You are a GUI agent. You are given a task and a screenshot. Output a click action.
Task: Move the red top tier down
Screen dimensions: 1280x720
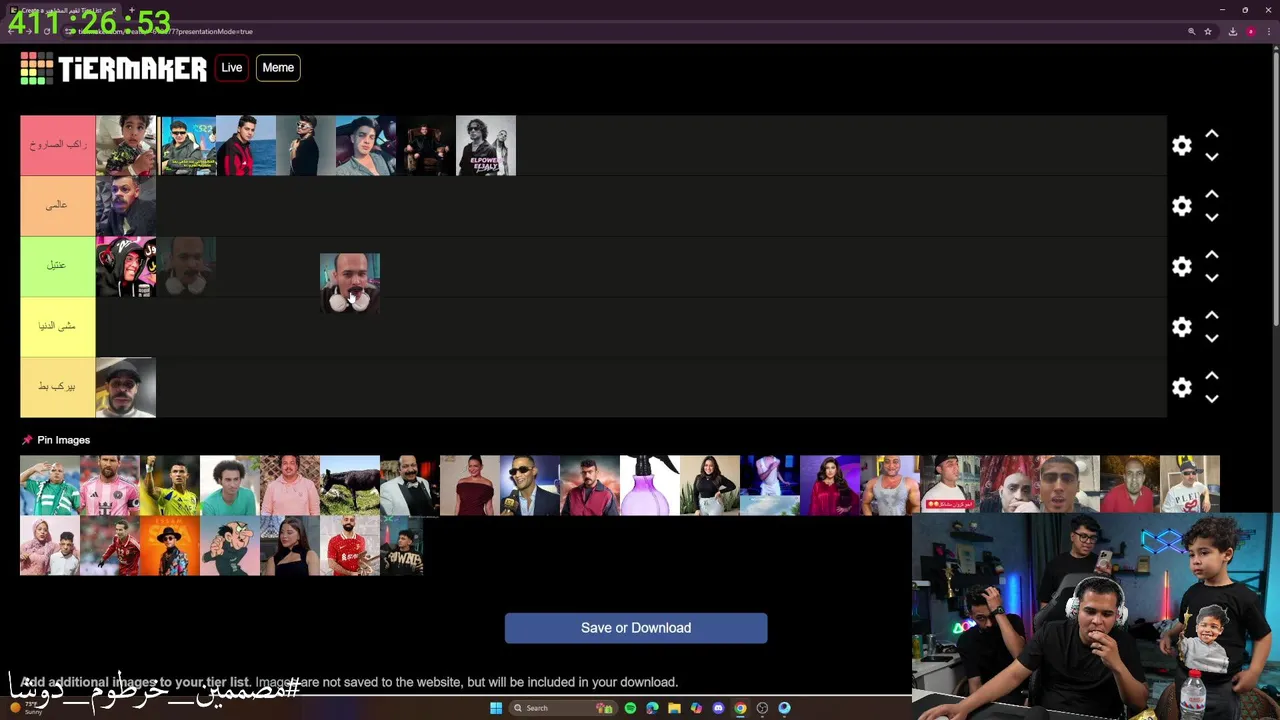(x=1212, y=157)
